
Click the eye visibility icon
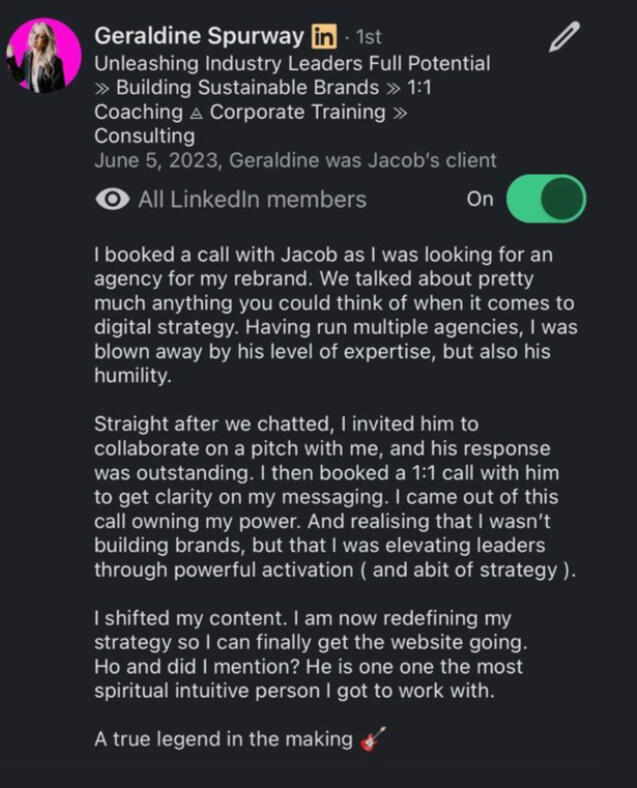click(x=112, y=199)
